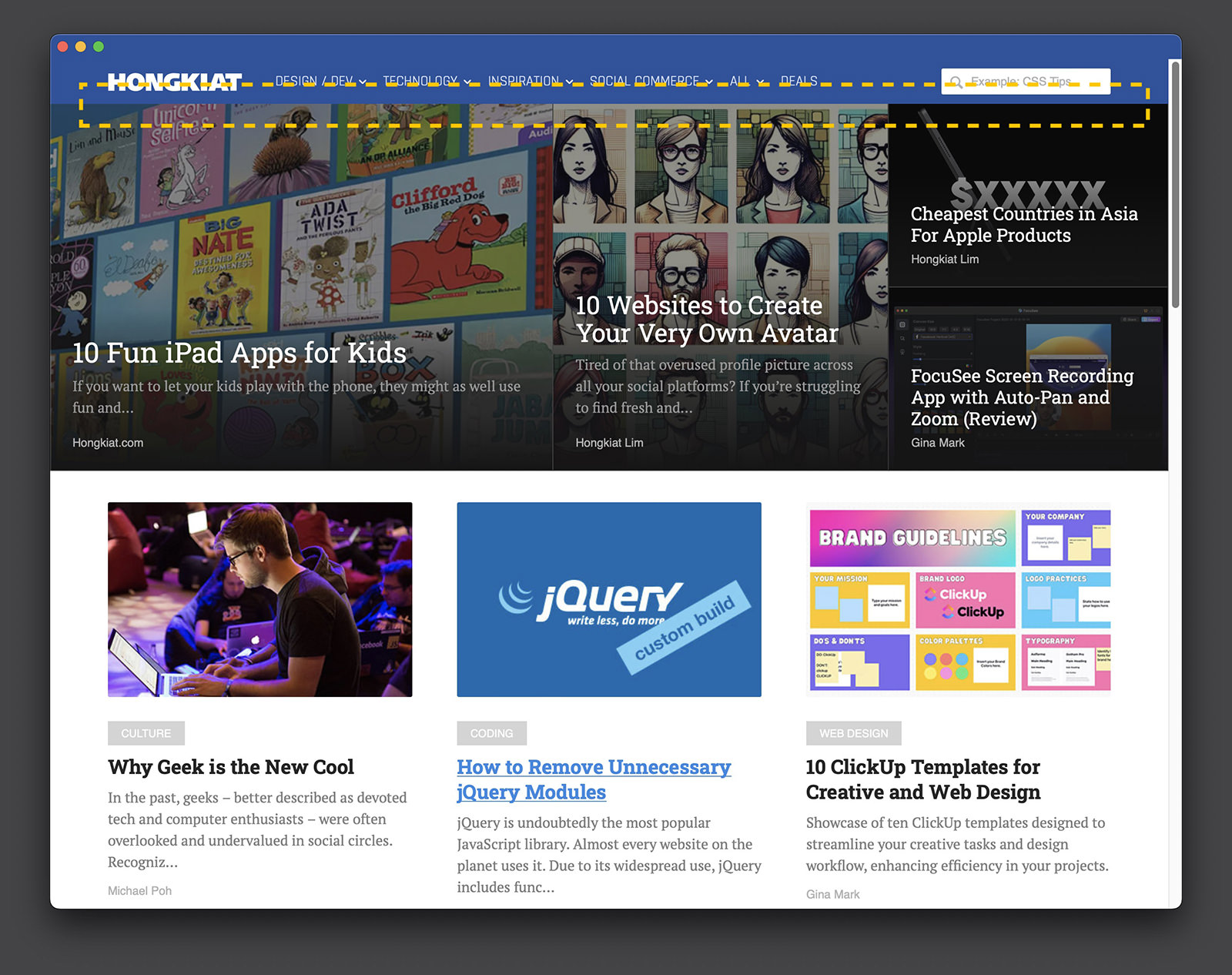
Task: Click author Hongkiat Lim under Cheapest Countries
Action: coord(945,260)
